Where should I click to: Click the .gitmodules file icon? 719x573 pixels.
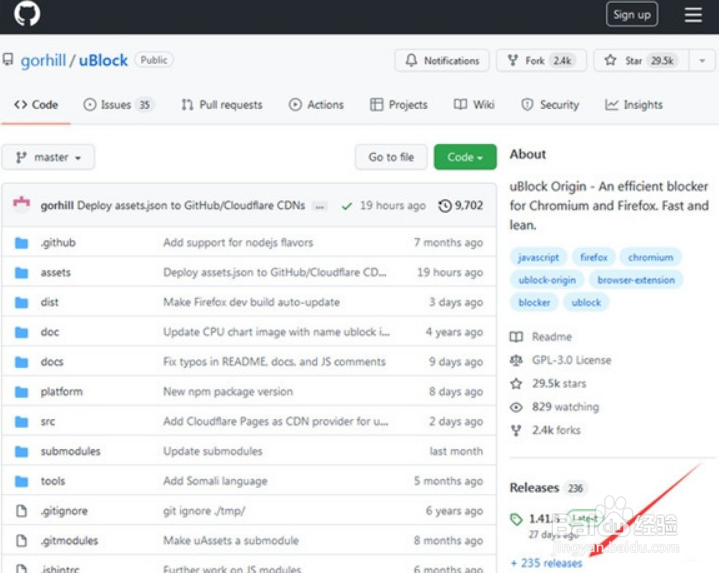point(21,540)
